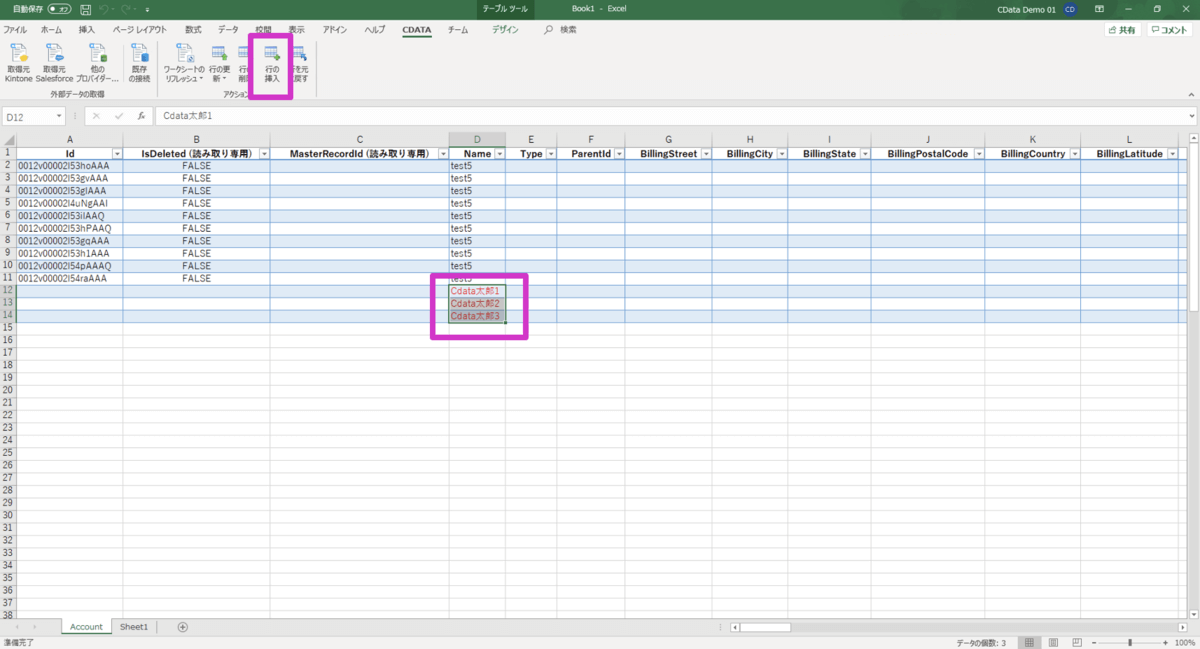Screen dimensions: 1200x649
Task: Select cell containing Cdata太郎2
Action: click(477, 303)
